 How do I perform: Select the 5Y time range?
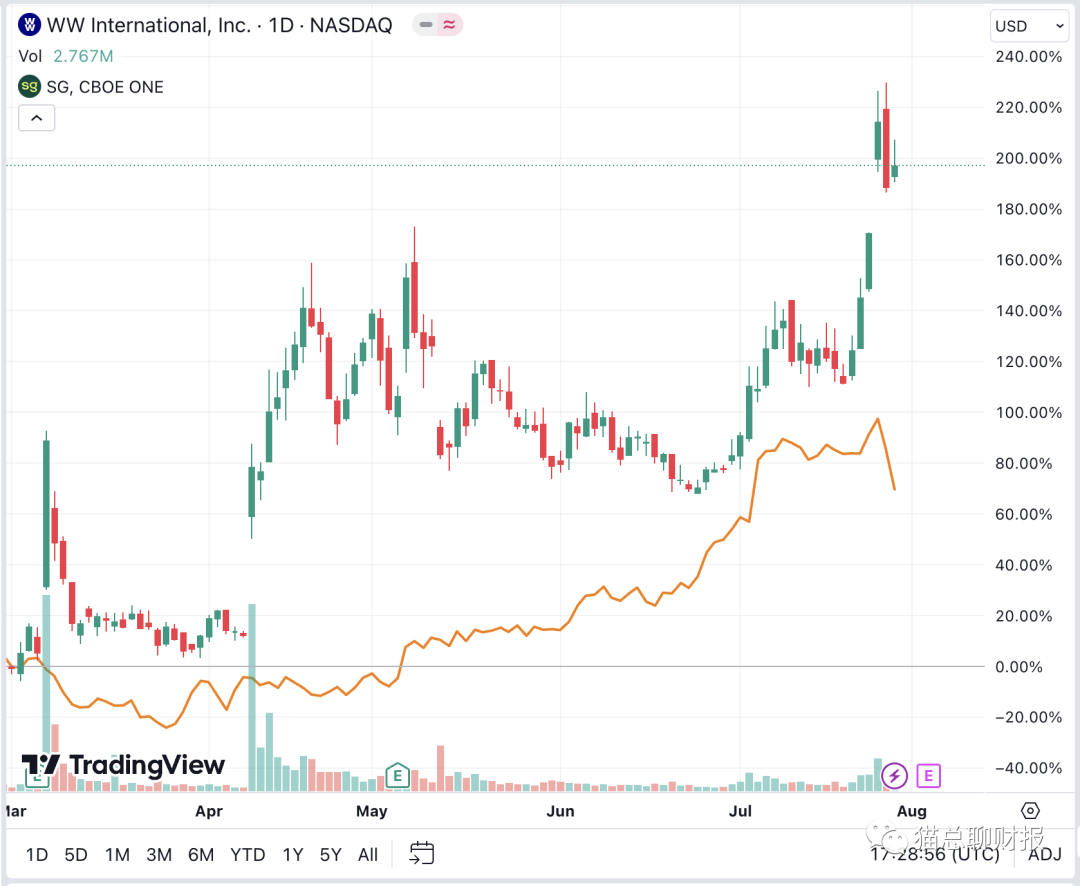point(331,854)
